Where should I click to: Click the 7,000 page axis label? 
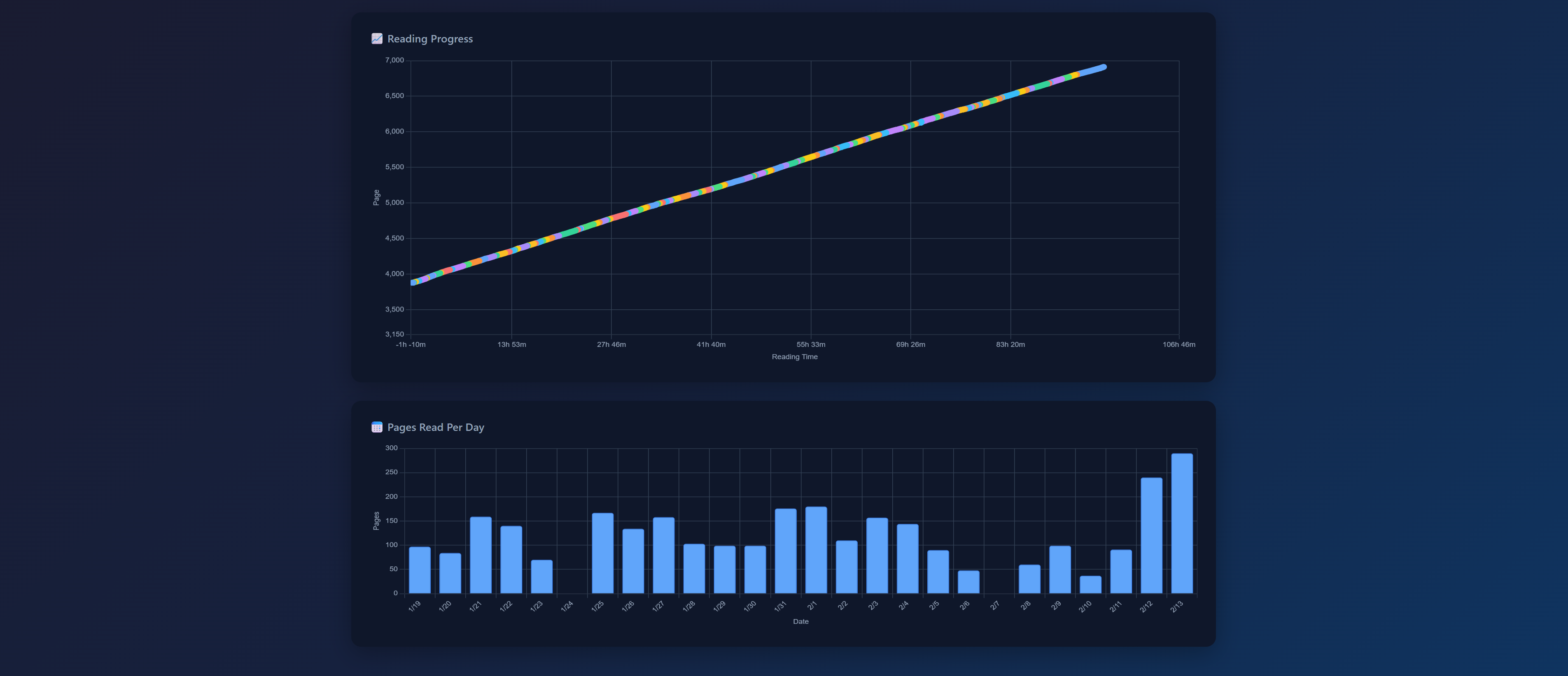(394, 60)
